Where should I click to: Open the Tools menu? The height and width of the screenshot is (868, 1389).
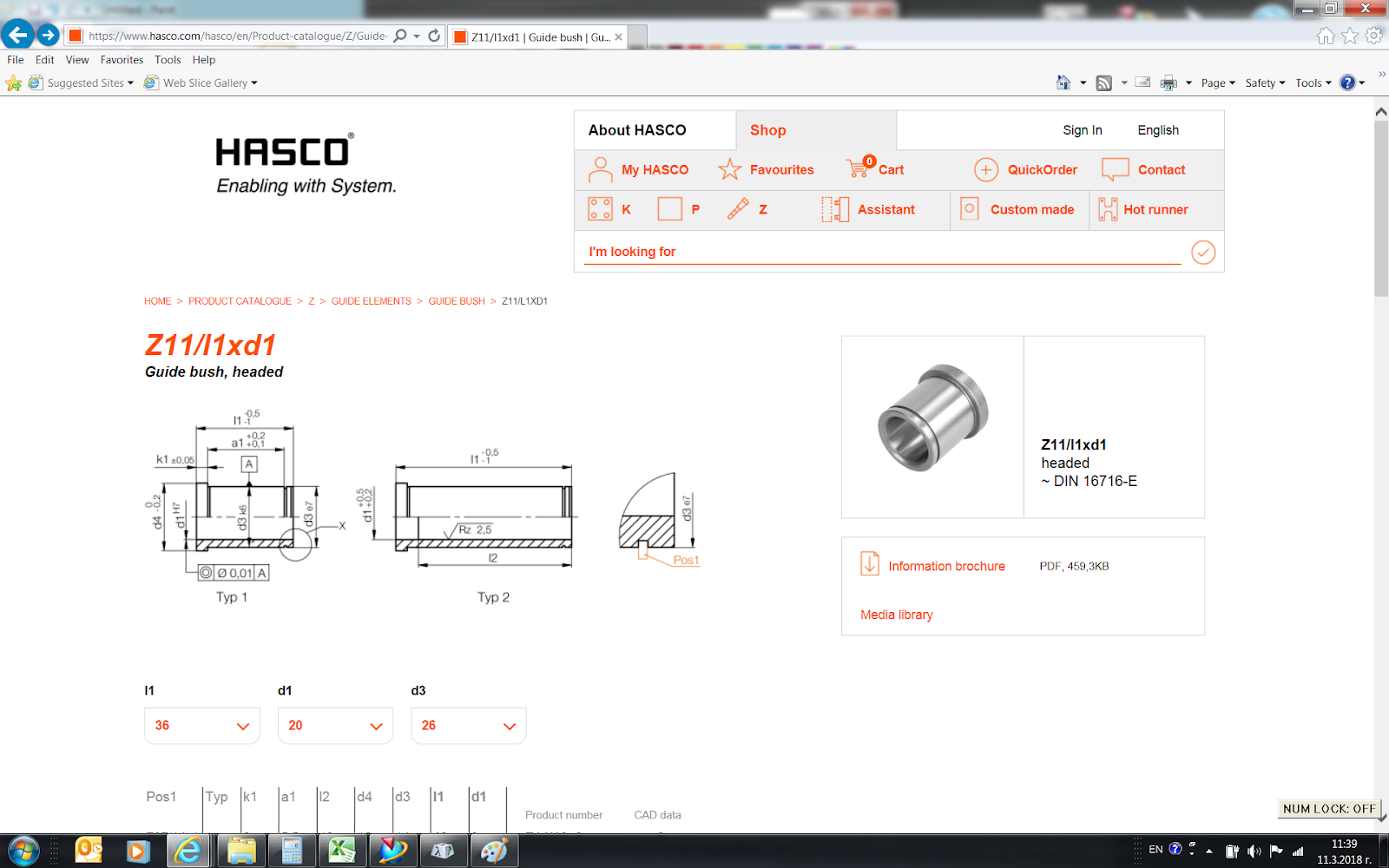(167, 59)
